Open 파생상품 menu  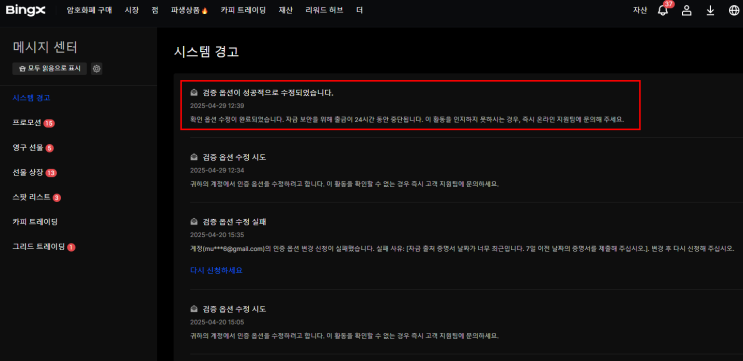point(190,10)
